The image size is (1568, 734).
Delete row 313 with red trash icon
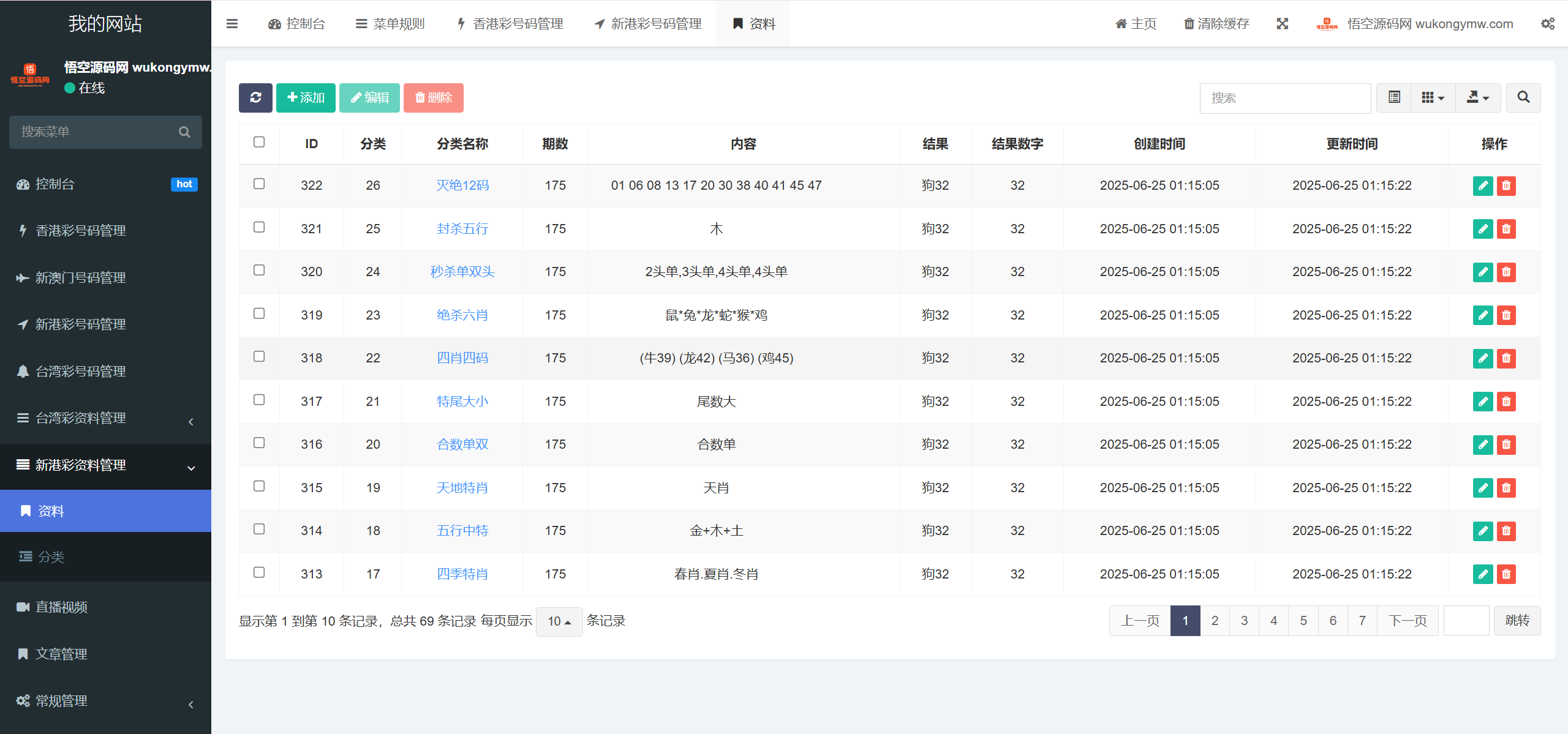(1506, 574)
